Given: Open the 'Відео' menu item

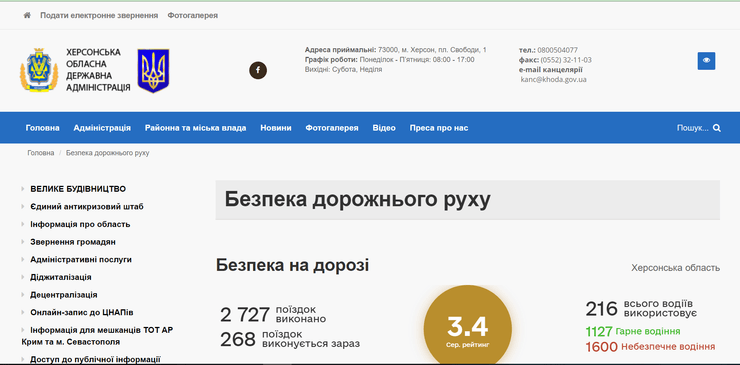Looking at the screenshot, I should (x=384, y=128).
